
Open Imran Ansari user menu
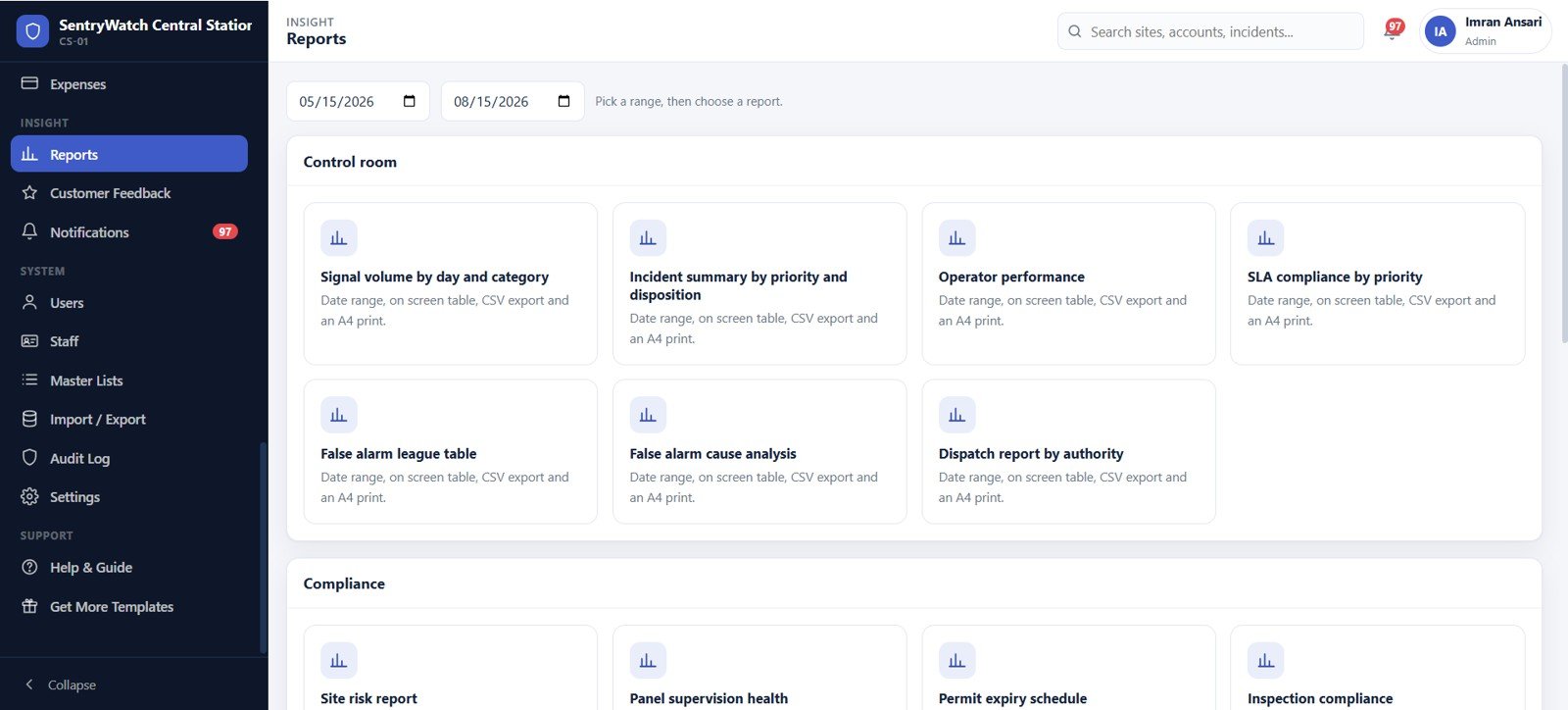coord(1485,31)
